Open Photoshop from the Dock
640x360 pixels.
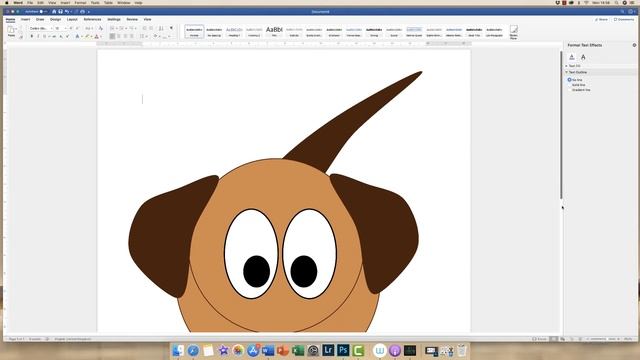[x=343, y=350]
